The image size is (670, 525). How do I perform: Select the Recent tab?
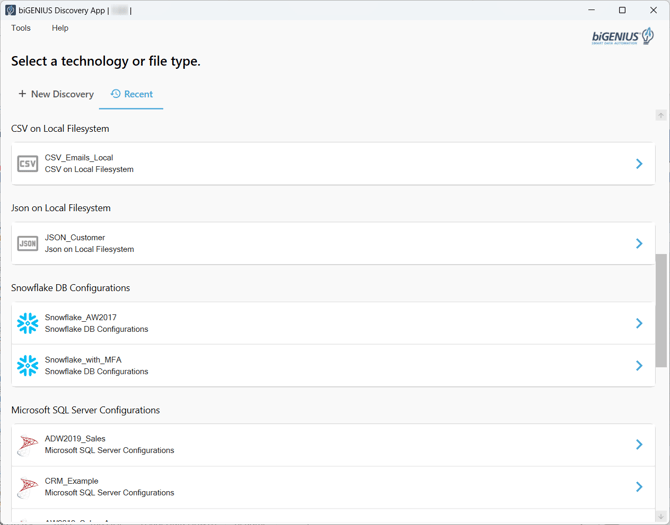pyautogui.click(x=132, y=94)
